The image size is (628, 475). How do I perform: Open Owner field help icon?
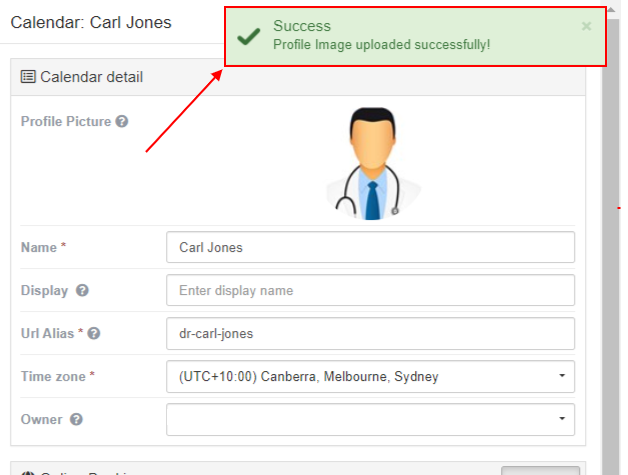tap(76, 419)
